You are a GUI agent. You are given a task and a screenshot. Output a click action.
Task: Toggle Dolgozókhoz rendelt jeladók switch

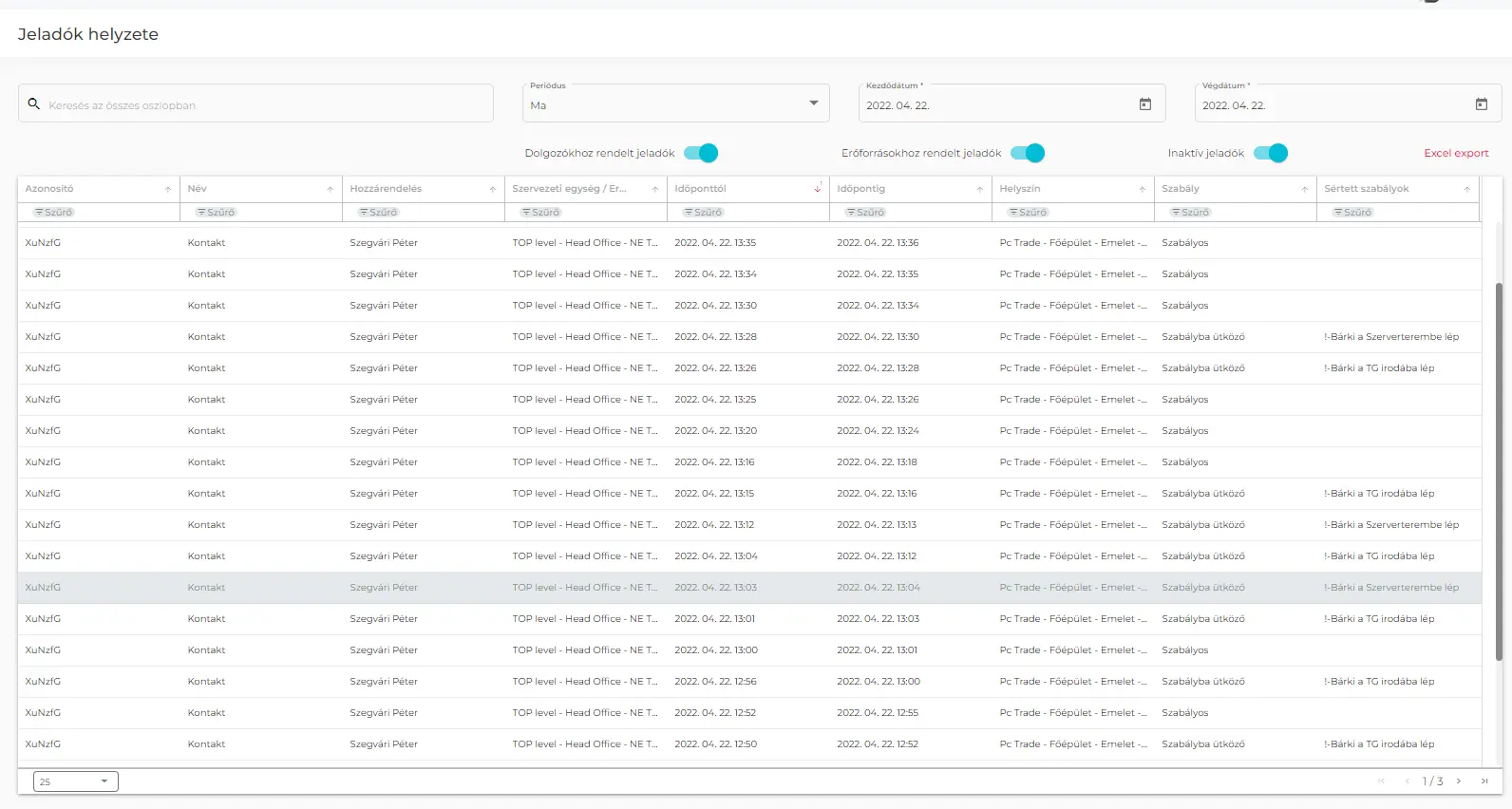click(x=702, y=153)
